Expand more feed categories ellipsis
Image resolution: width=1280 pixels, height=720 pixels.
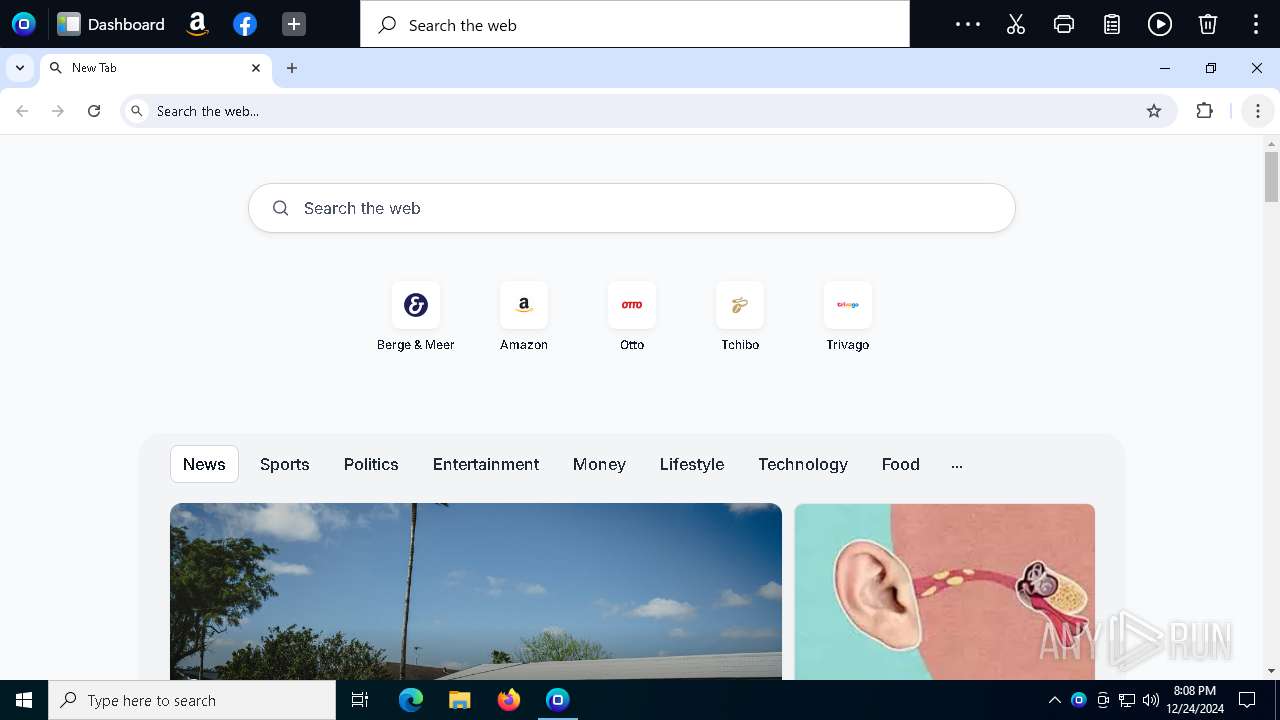[957, 465]
